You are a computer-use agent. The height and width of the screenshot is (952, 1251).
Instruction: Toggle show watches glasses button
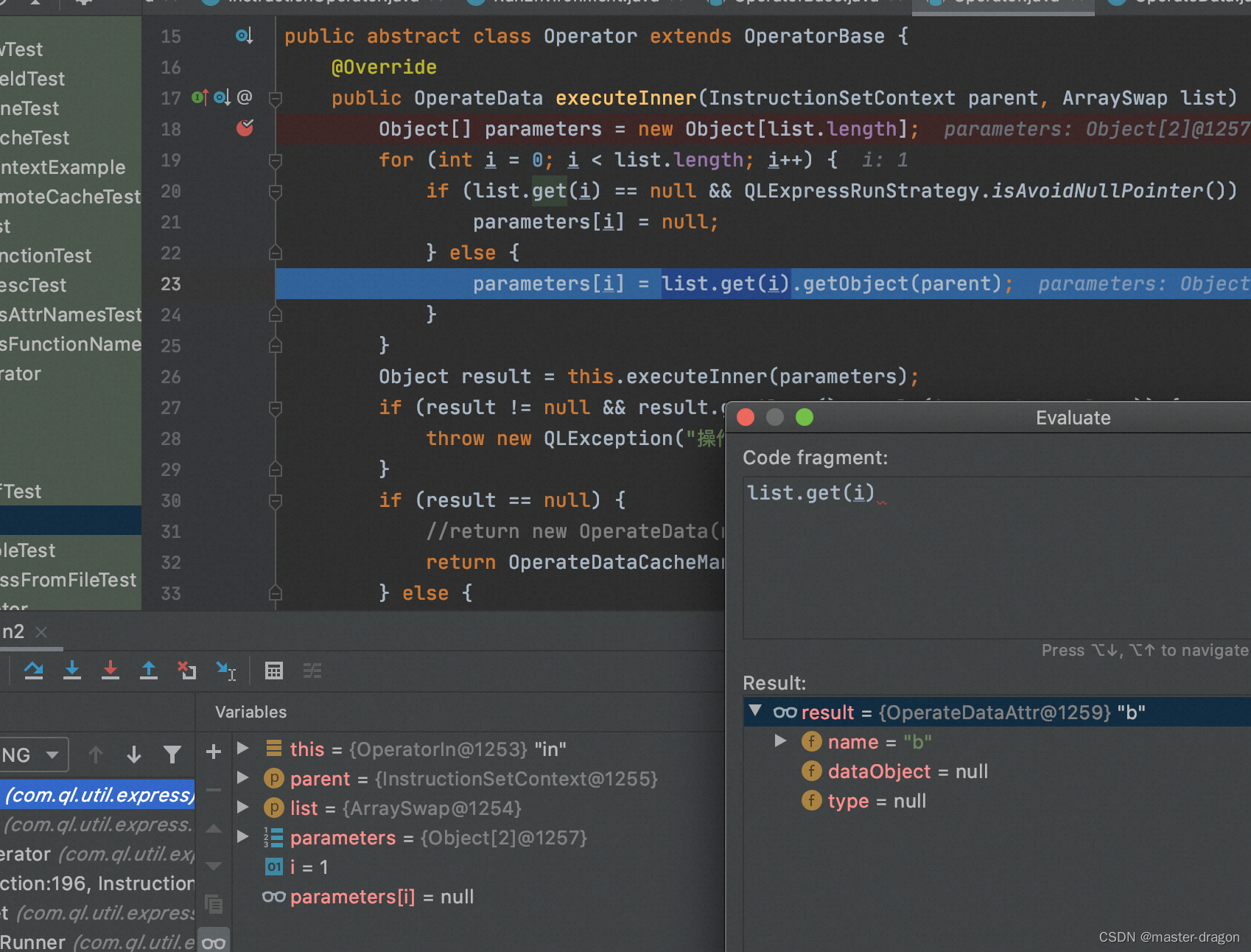(214, 942)
